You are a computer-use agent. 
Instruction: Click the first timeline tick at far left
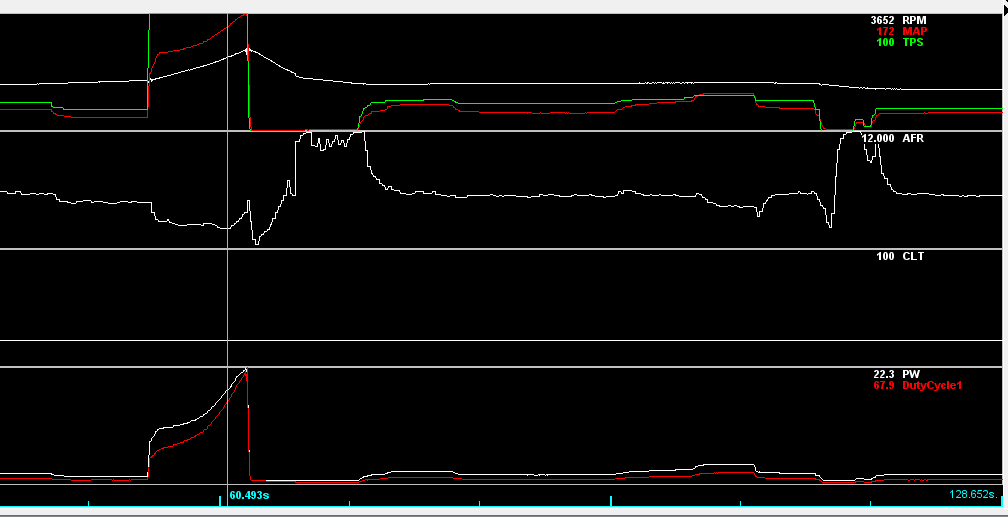89,502
